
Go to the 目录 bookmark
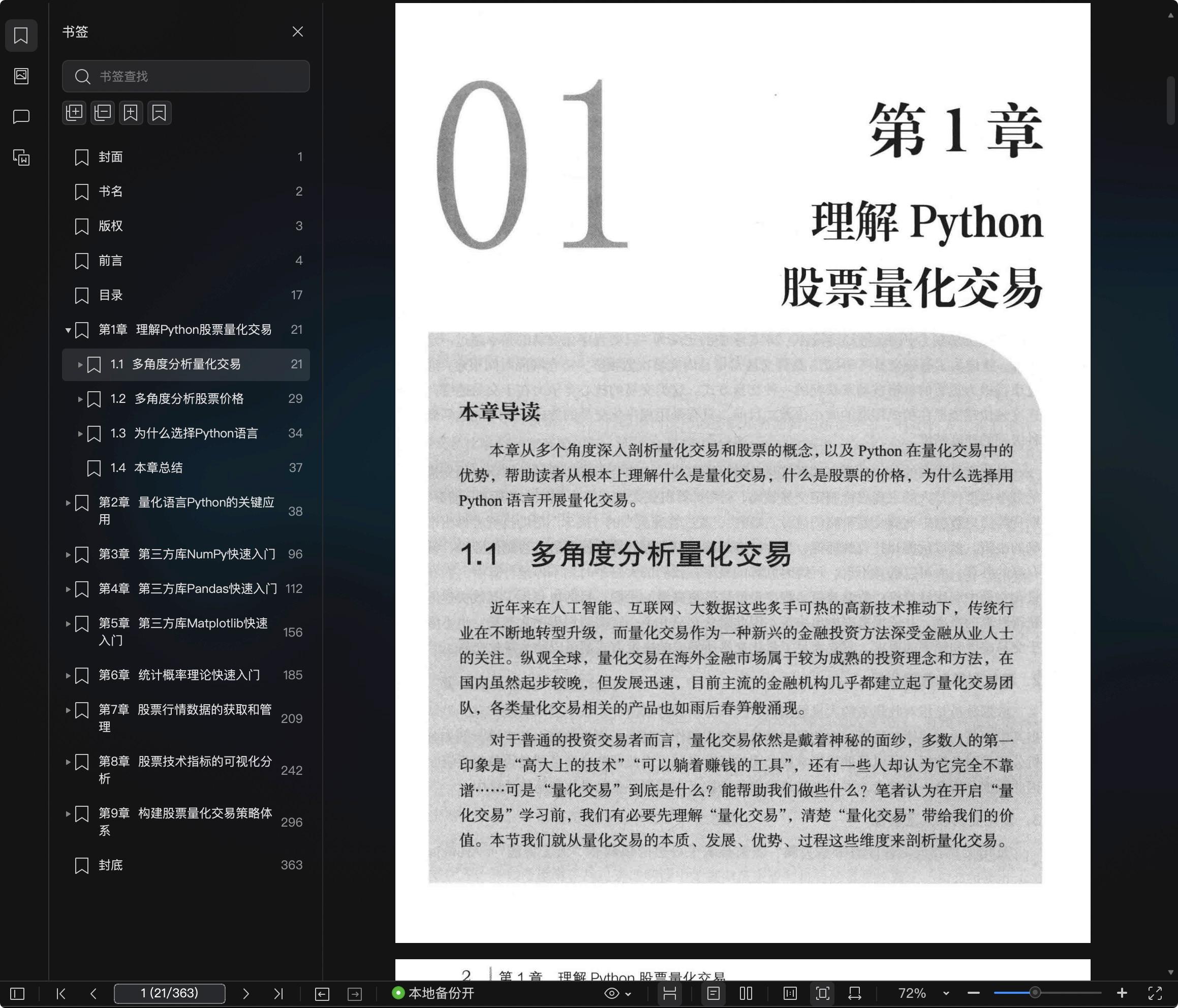186,295
